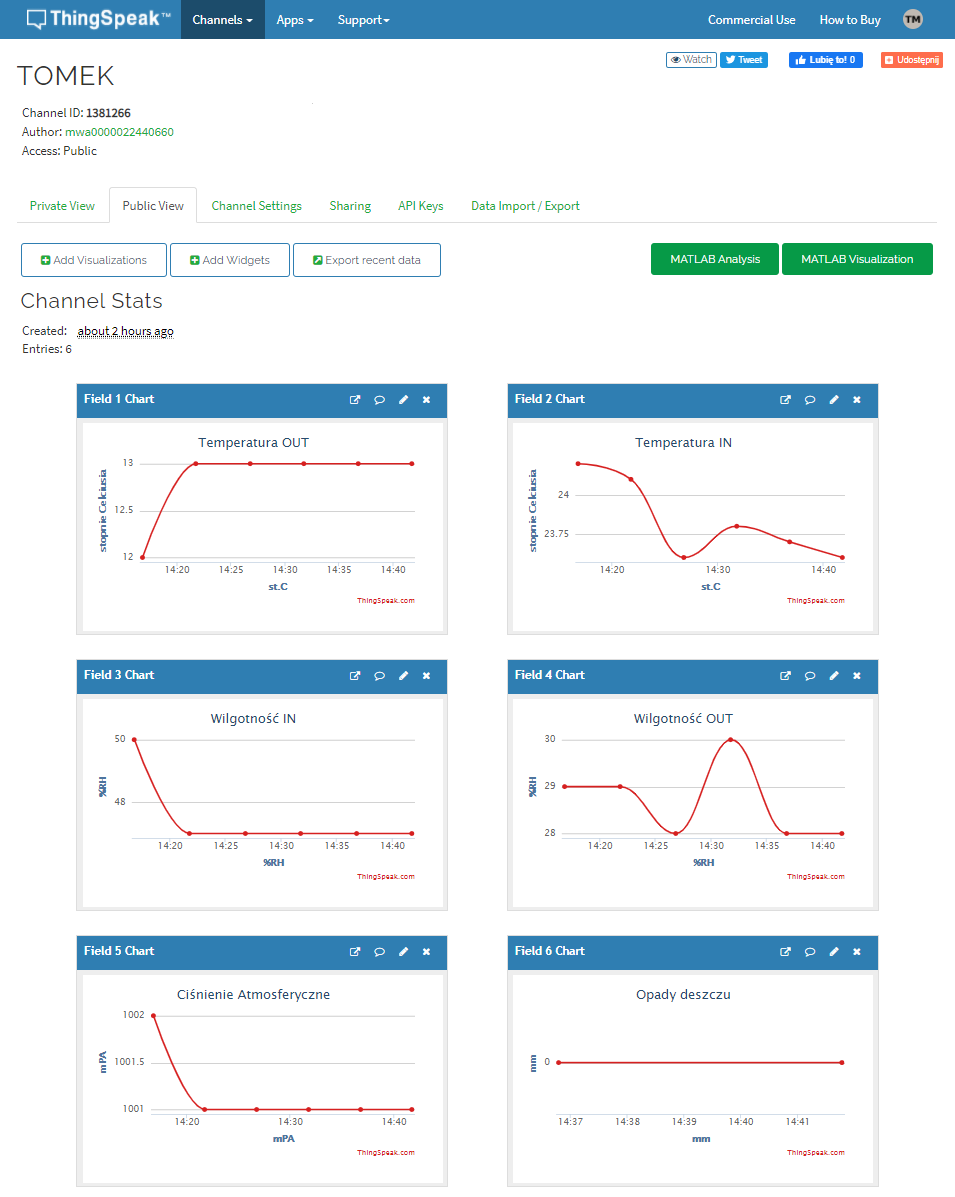Image resolution: width=955 pixels, height=1197 pixels.
Task: Click Export recent data
Action: 366,259
